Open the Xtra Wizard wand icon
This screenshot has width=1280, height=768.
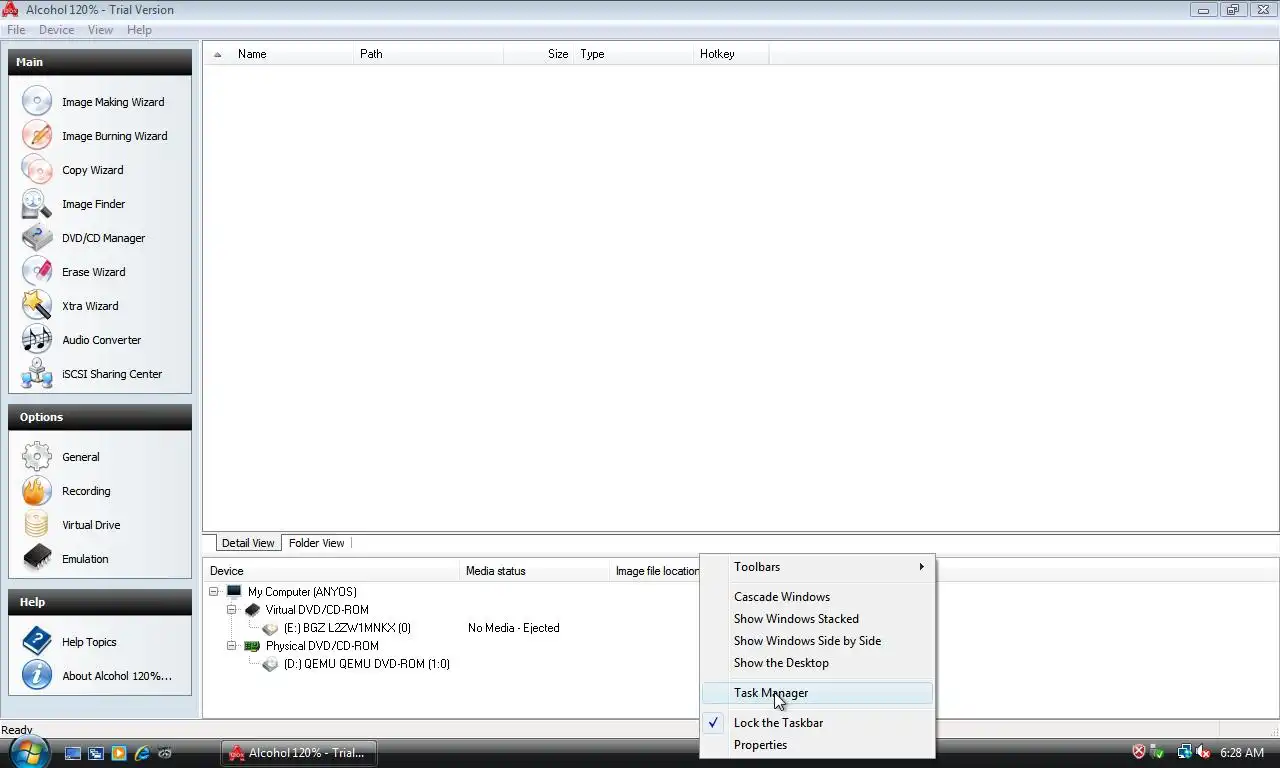tap(37, 305)
